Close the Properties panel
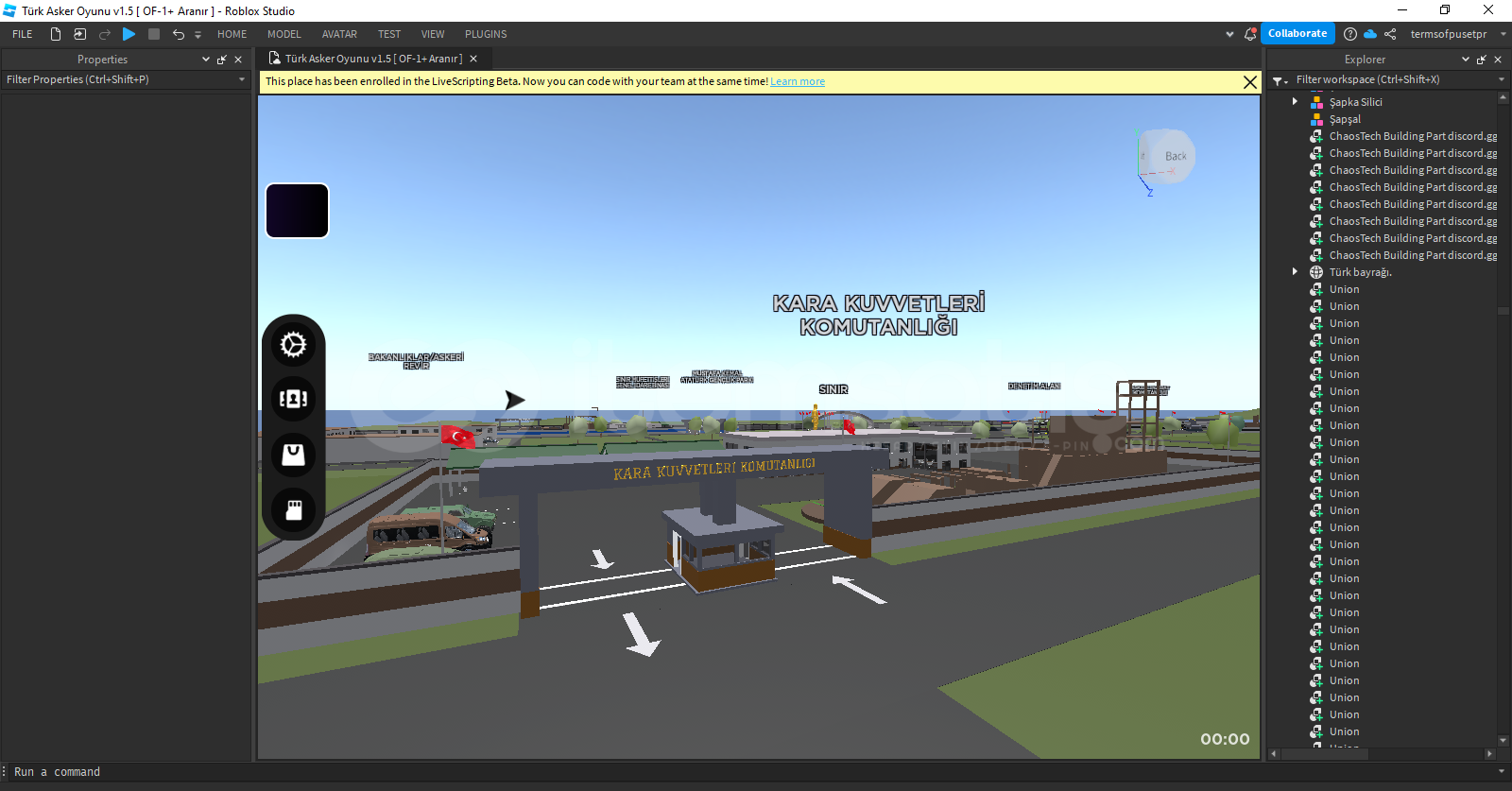This screenshot has height=791, width=1512. 238,60
